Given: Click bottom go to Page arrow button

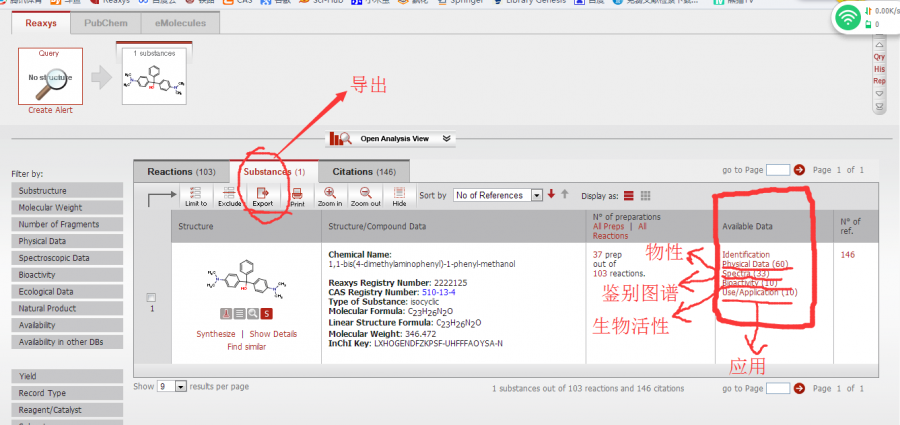Looking at the screenshot, I should [x=799, y=388].
